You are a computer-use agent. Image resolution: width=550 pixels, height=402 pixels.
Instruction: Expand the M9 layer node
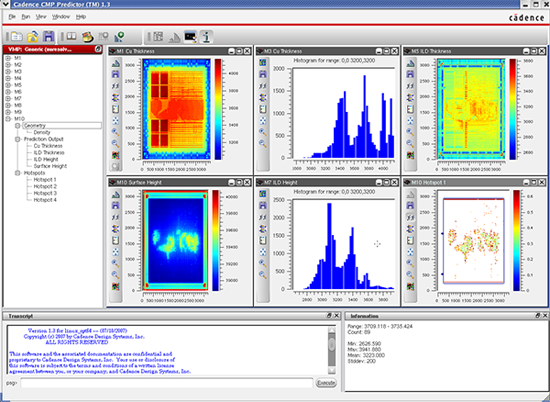click(x=8, y=112)
